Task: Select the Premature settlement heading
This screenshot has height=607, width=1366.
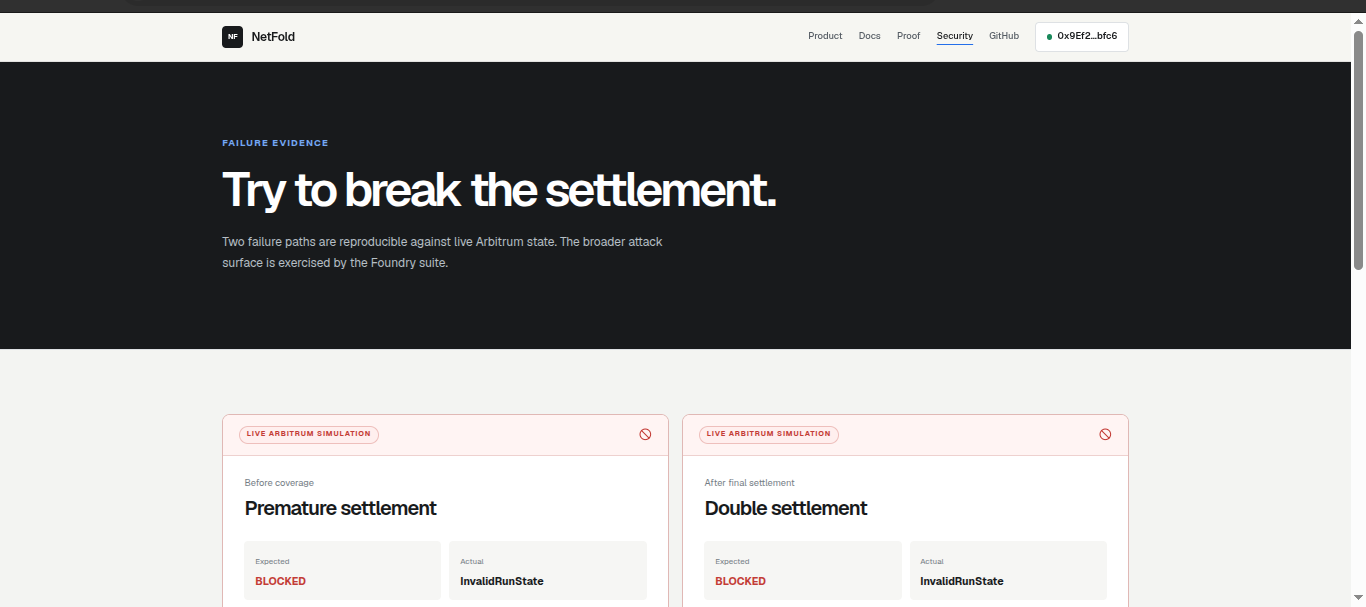Action: pos(341,508)
